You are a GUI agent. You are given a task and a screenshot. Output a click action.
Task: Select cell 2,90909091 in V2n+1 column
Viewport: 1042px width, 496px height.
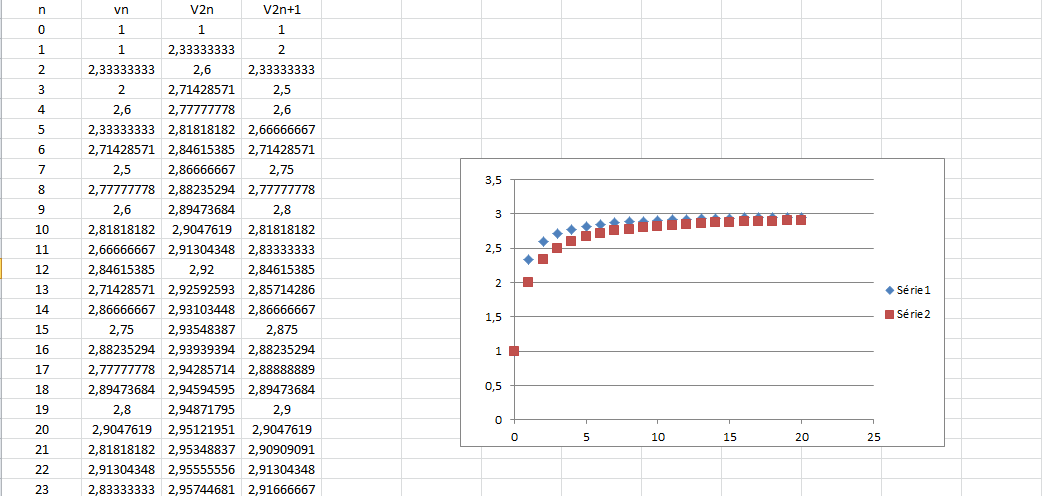pyautogui.click(x=281, y=449)
